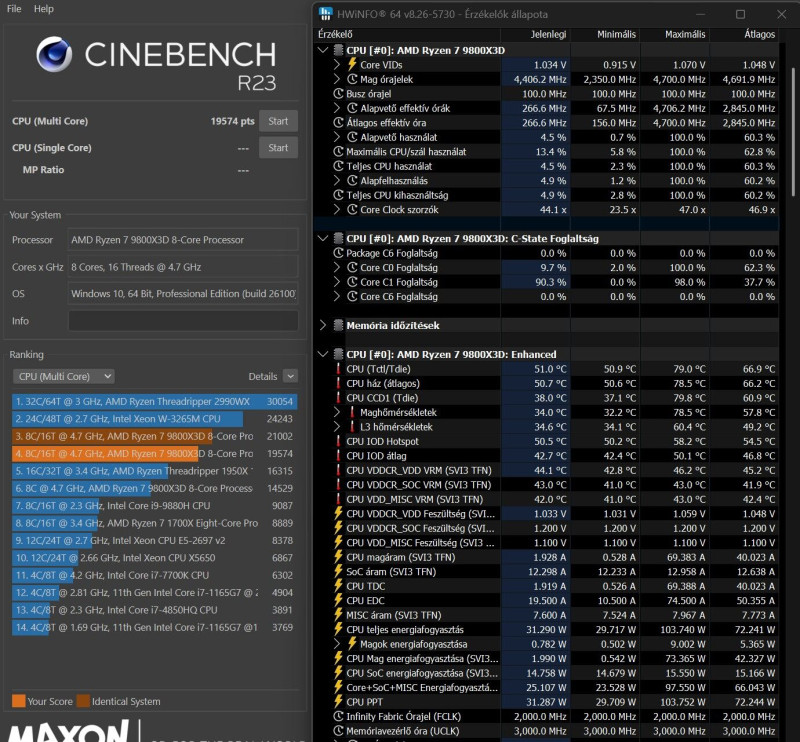Collapse the C-State Foglaltság group

tap(322, 238)
